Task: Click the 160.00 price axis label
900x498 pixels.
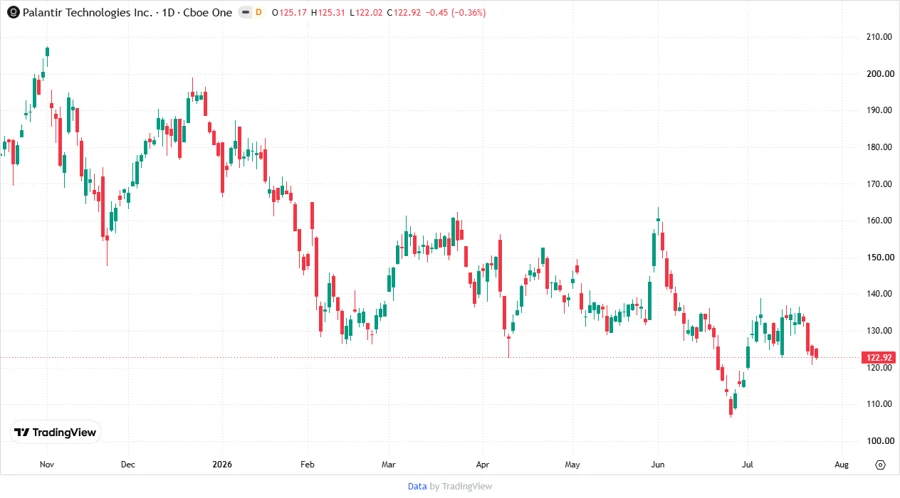Action: pyautogui.click(x=880, y=220)
